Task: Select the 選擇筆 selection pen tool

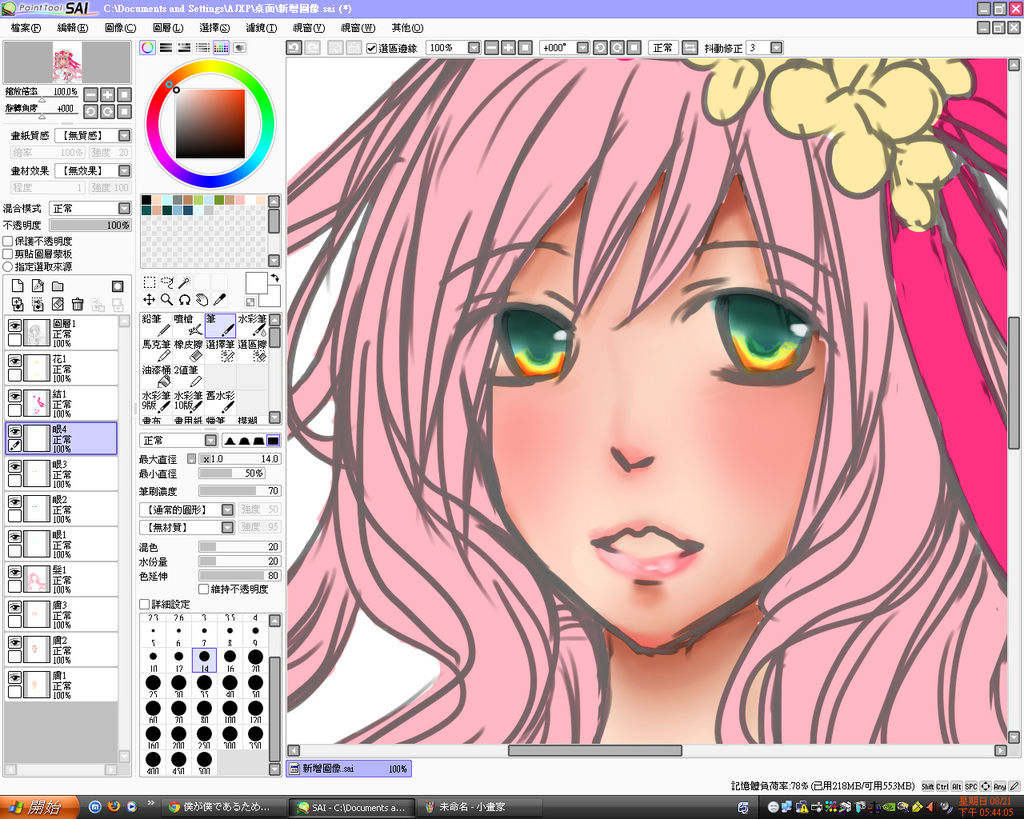Action: pos(219,350)
